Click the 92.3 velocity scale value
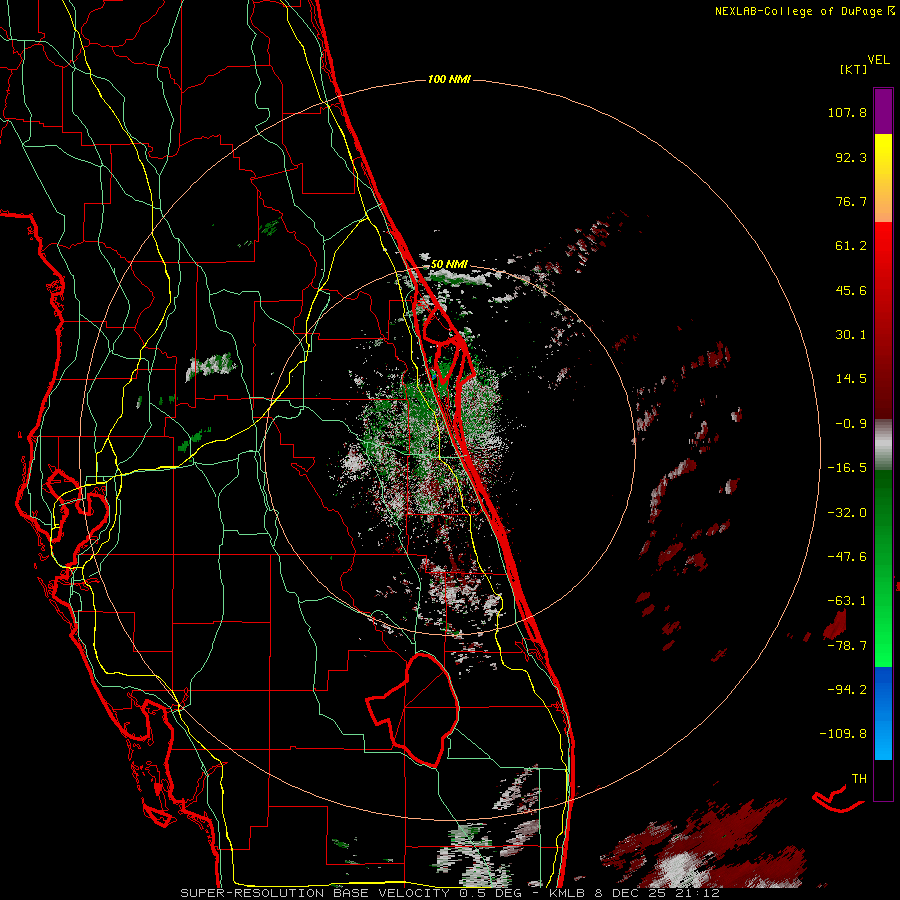The width and height of the screenshot is (900, 900). tap(851, 157)
